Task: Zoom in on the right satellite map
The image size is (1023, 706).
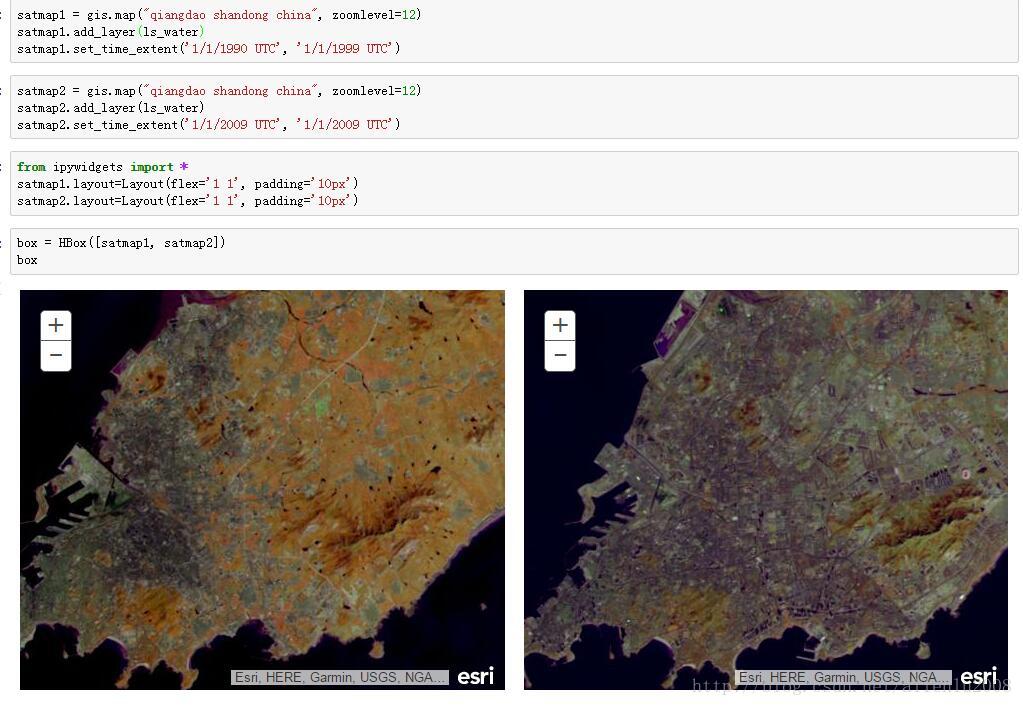Action: tap(560, 325)
